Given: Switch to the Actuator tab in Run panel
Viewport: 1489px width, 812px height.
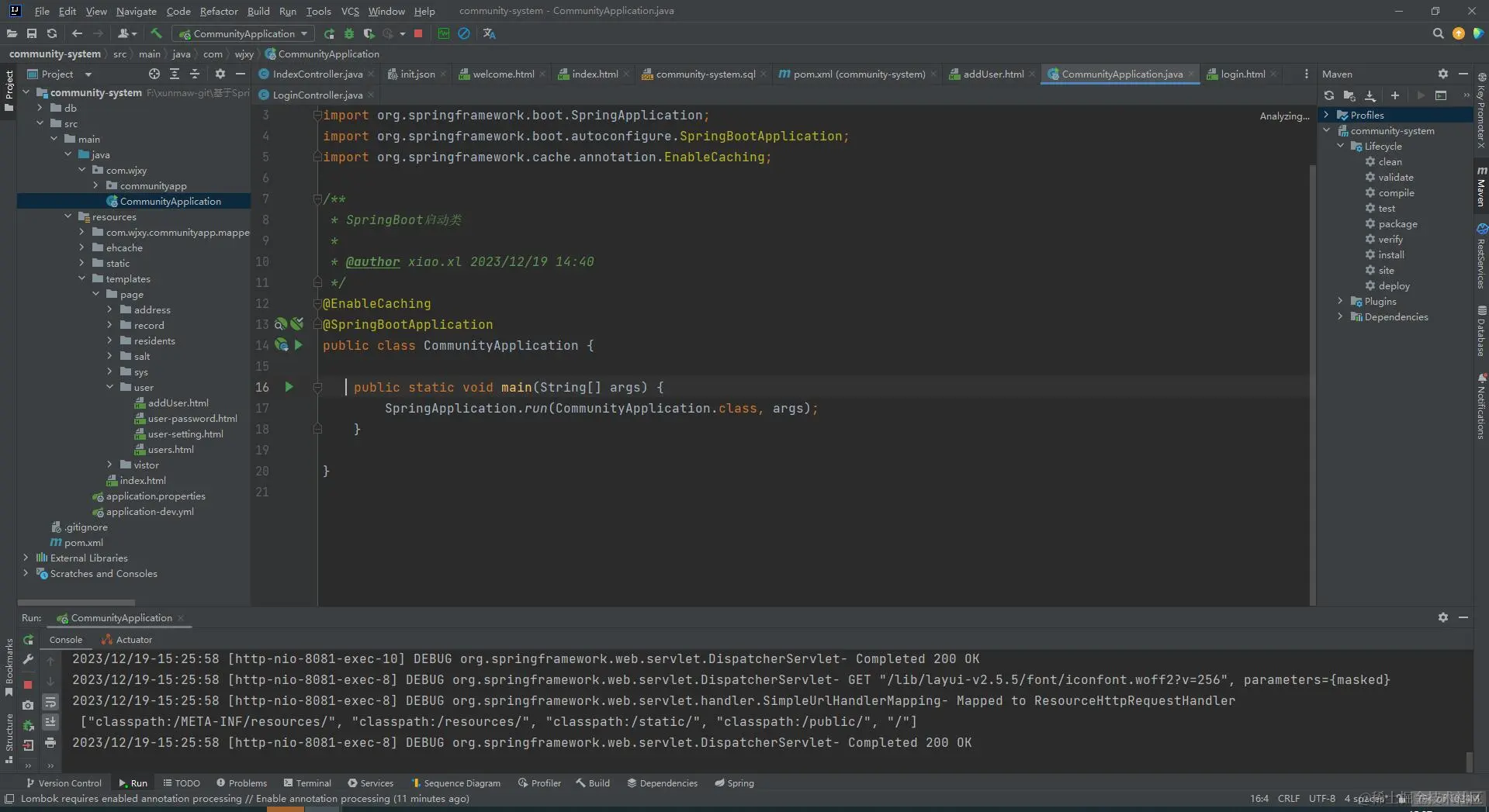Looking at the screenshot, I should (126, 640).
